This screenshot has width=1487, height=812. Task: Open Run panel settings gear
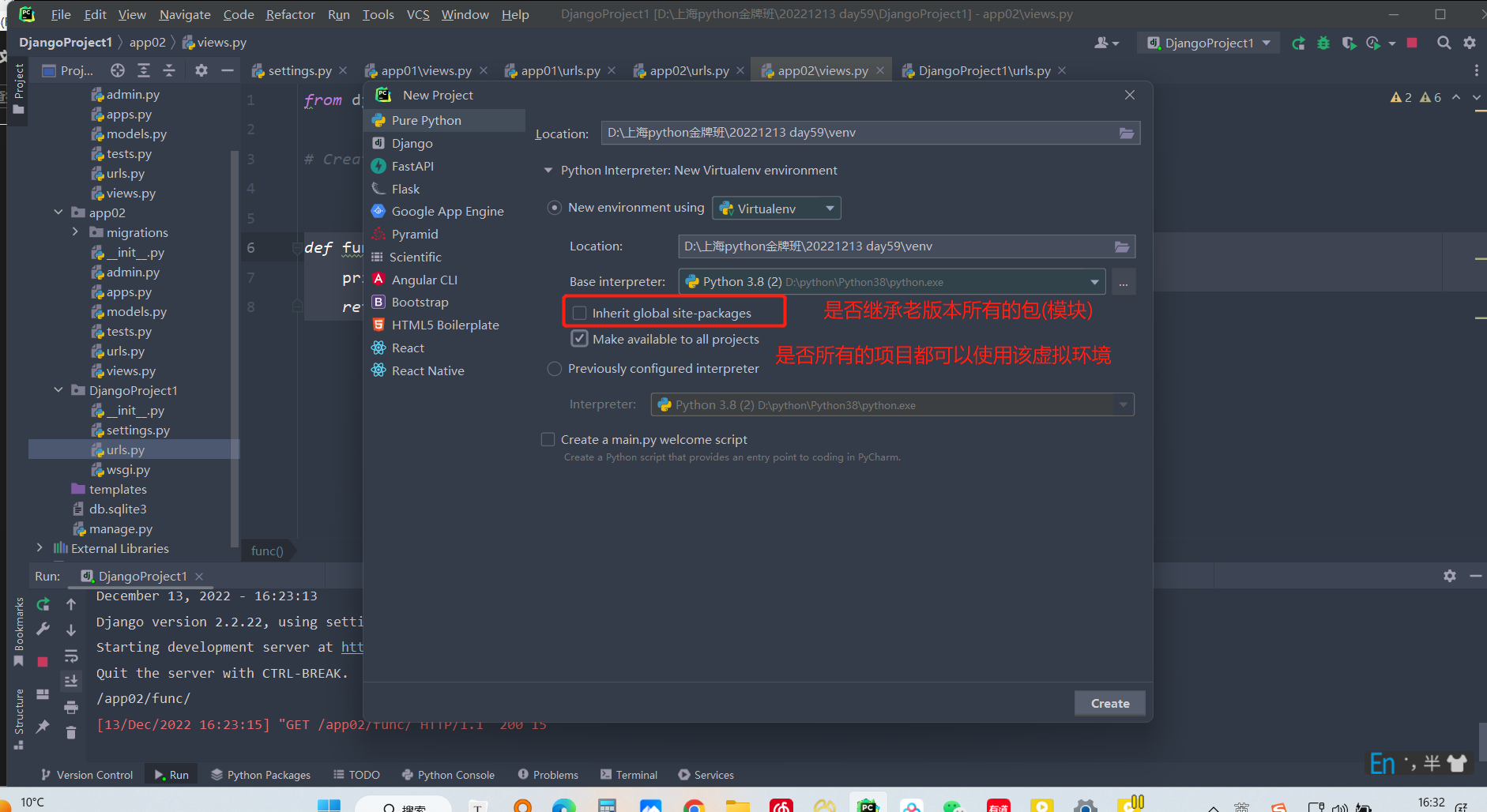[x=1450, y=576]
